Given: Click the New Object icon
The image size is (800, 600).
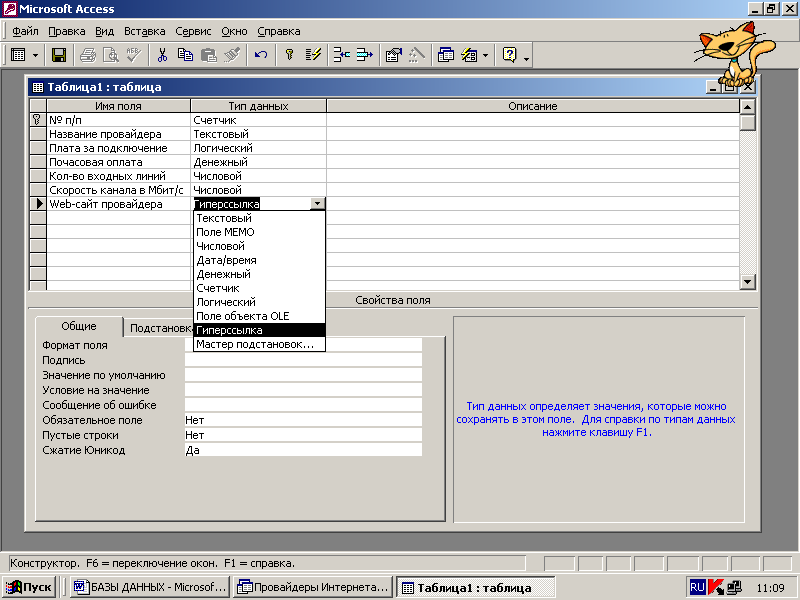Looking at the screenshot, I should tap(469, 55).
